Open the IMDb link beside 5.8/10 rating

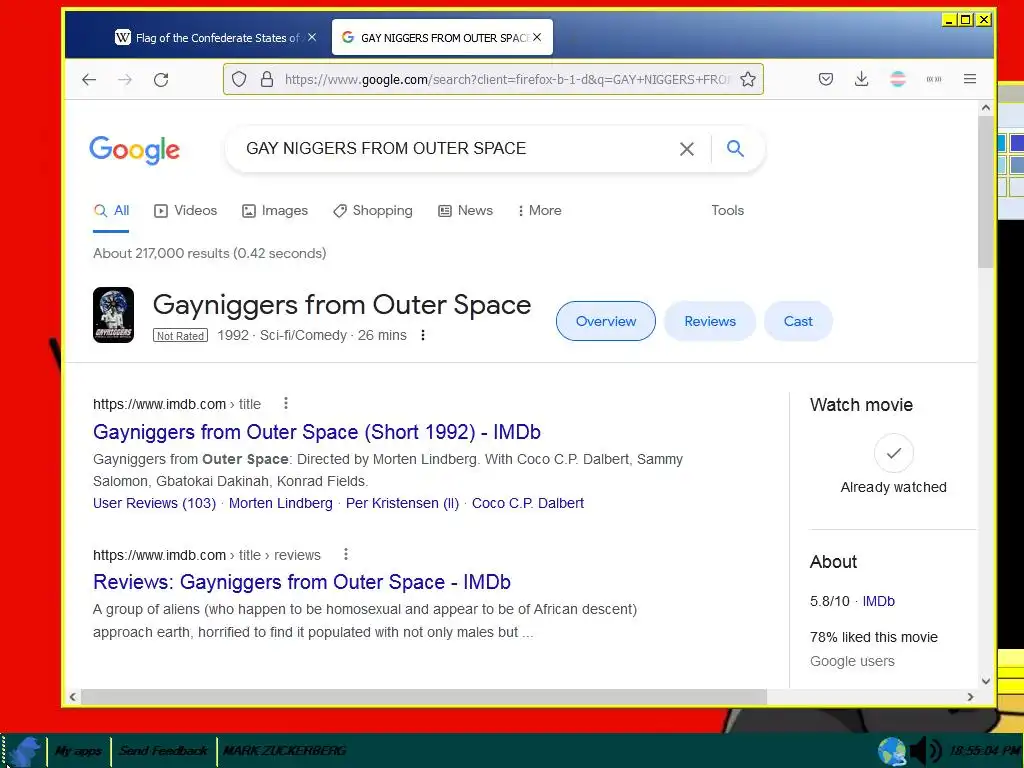click(878, 601)
